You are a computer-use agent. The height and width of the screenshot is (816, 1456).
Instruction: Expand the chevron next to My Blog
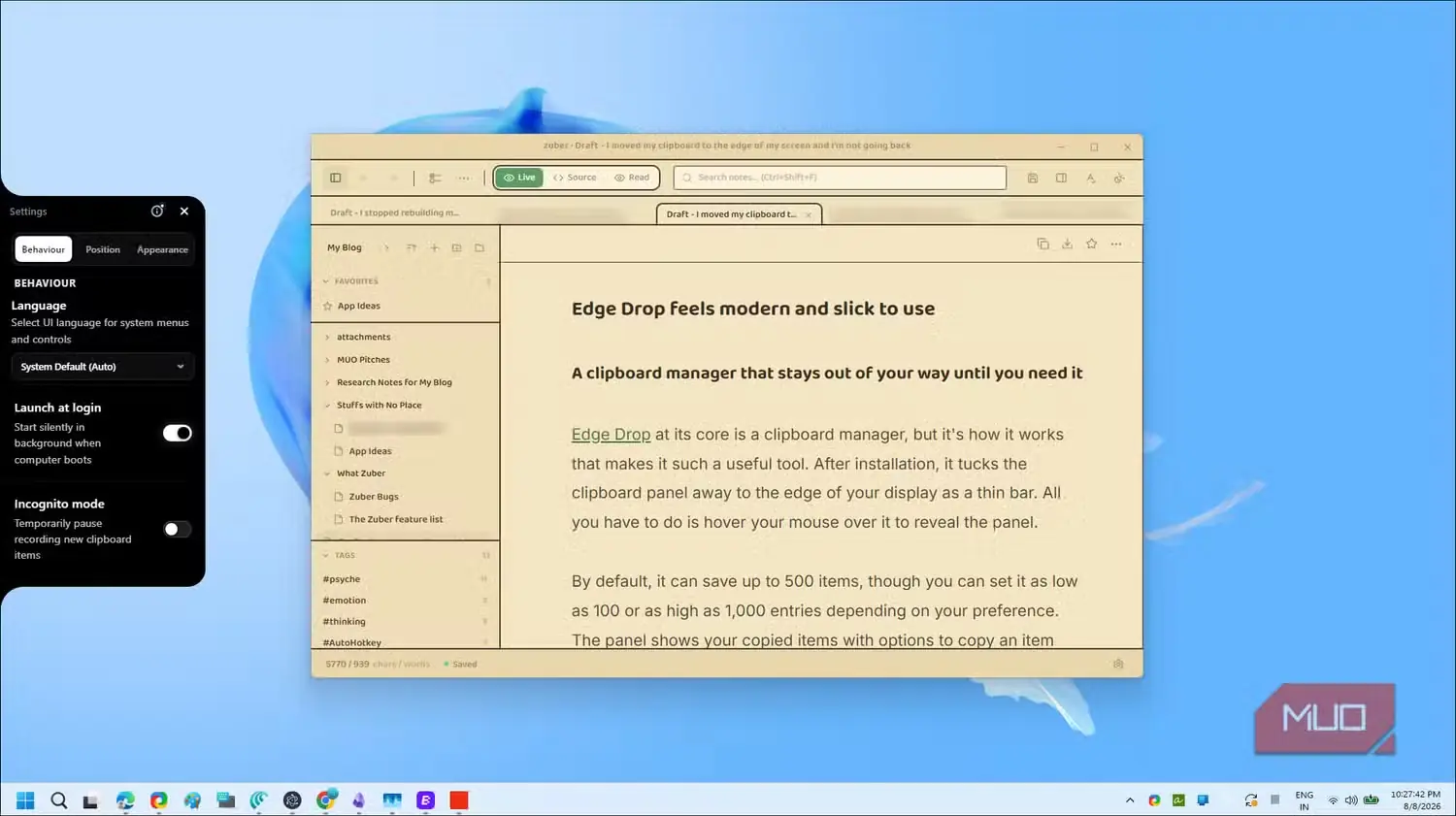tap(386, 247)
